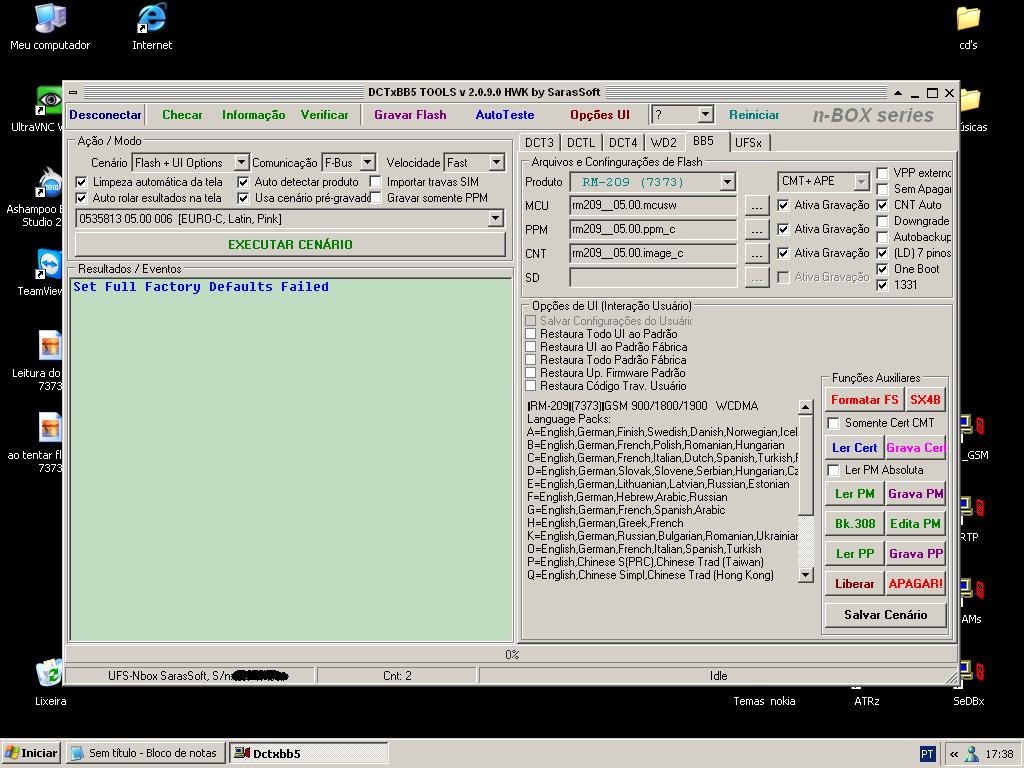Toggle MCU Ativa Gravação checkbox

(x=784, y=205)
